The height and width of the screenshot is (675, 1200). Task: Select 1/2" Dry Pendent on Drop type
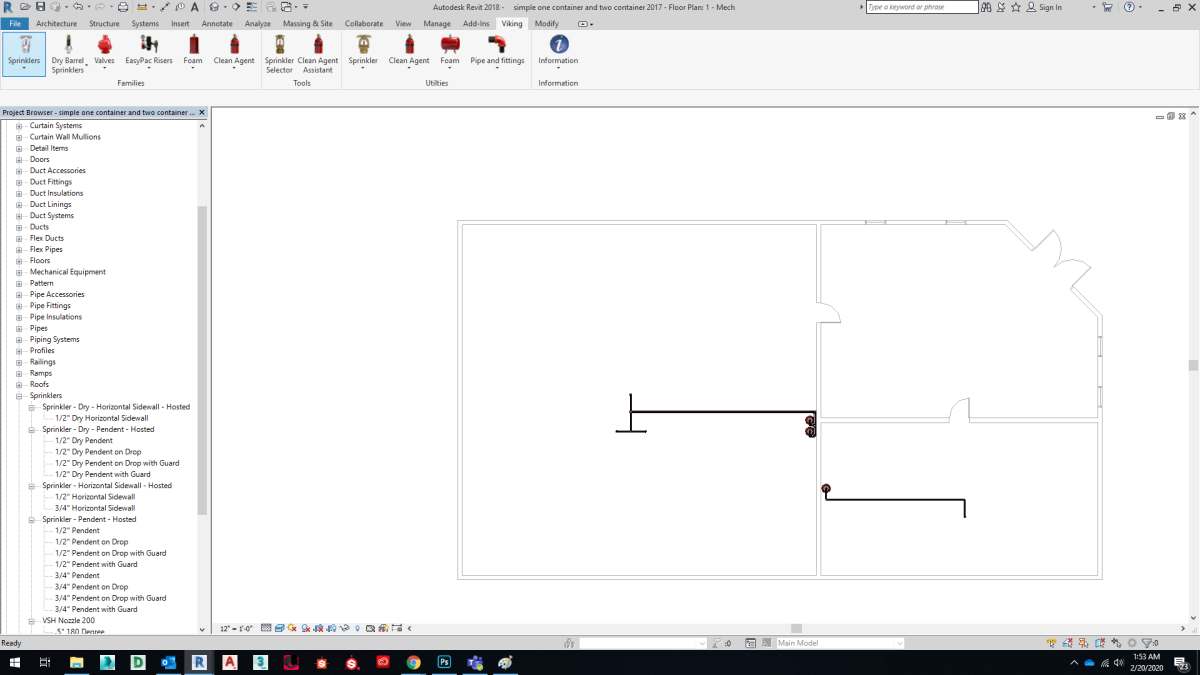click(x=98, y=452)
